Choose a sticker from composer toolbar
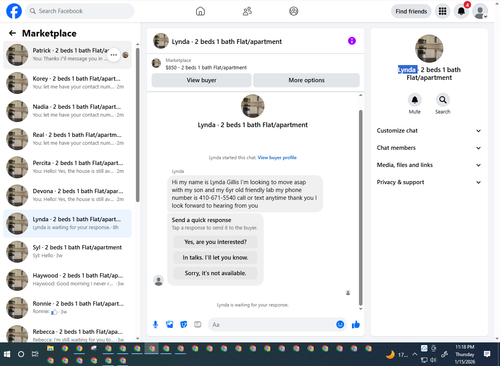This screenshot has width=500, height=366. pos(184,324)
